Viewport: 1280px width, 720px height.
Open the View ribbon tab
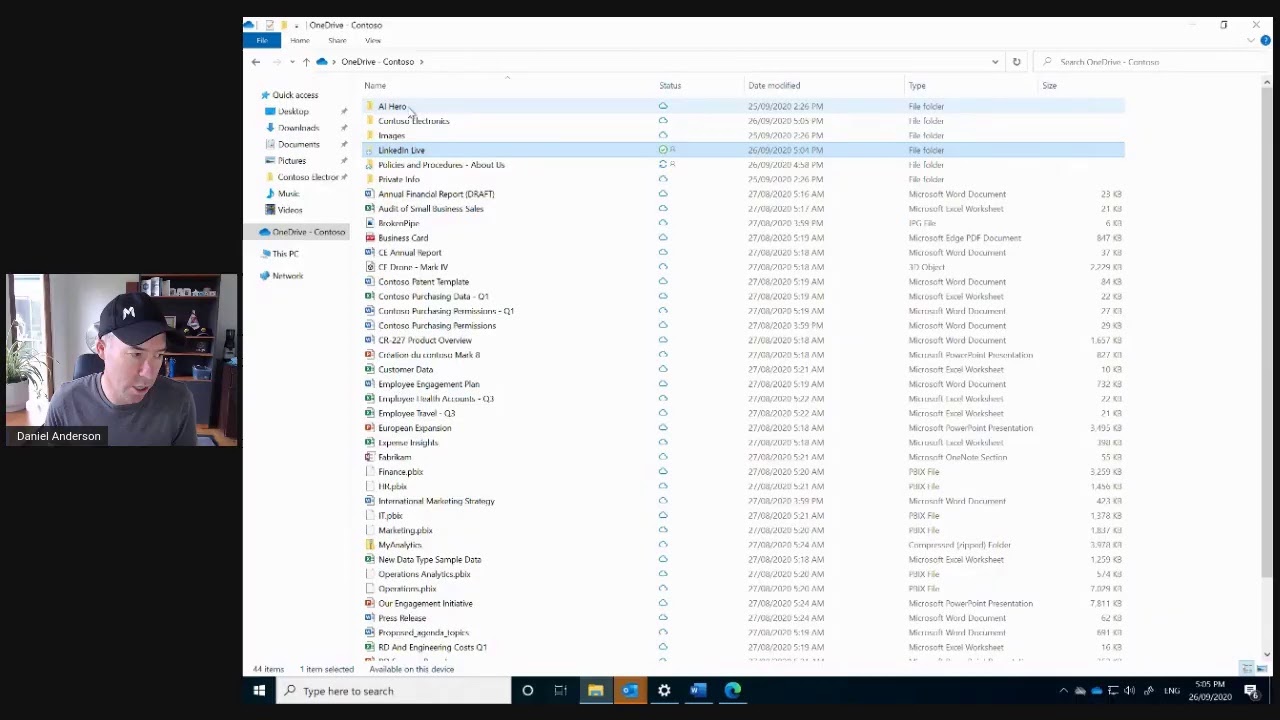(373, 41)
